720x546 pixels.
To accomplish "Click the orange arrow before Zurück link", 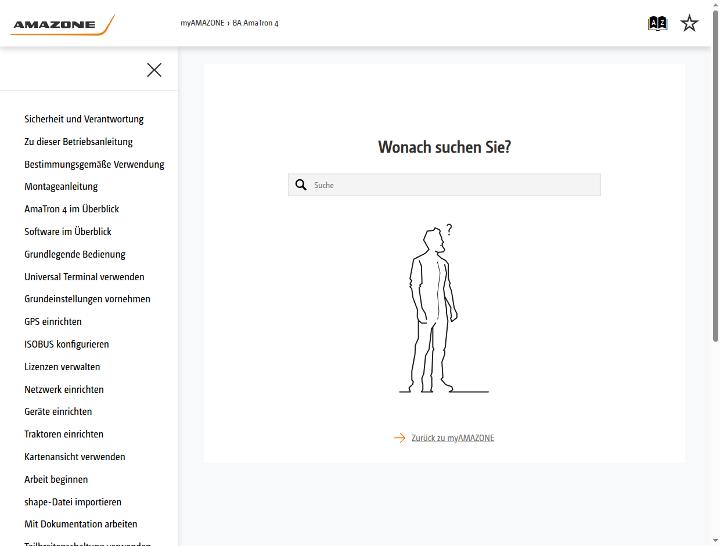I will click(399, 438).
